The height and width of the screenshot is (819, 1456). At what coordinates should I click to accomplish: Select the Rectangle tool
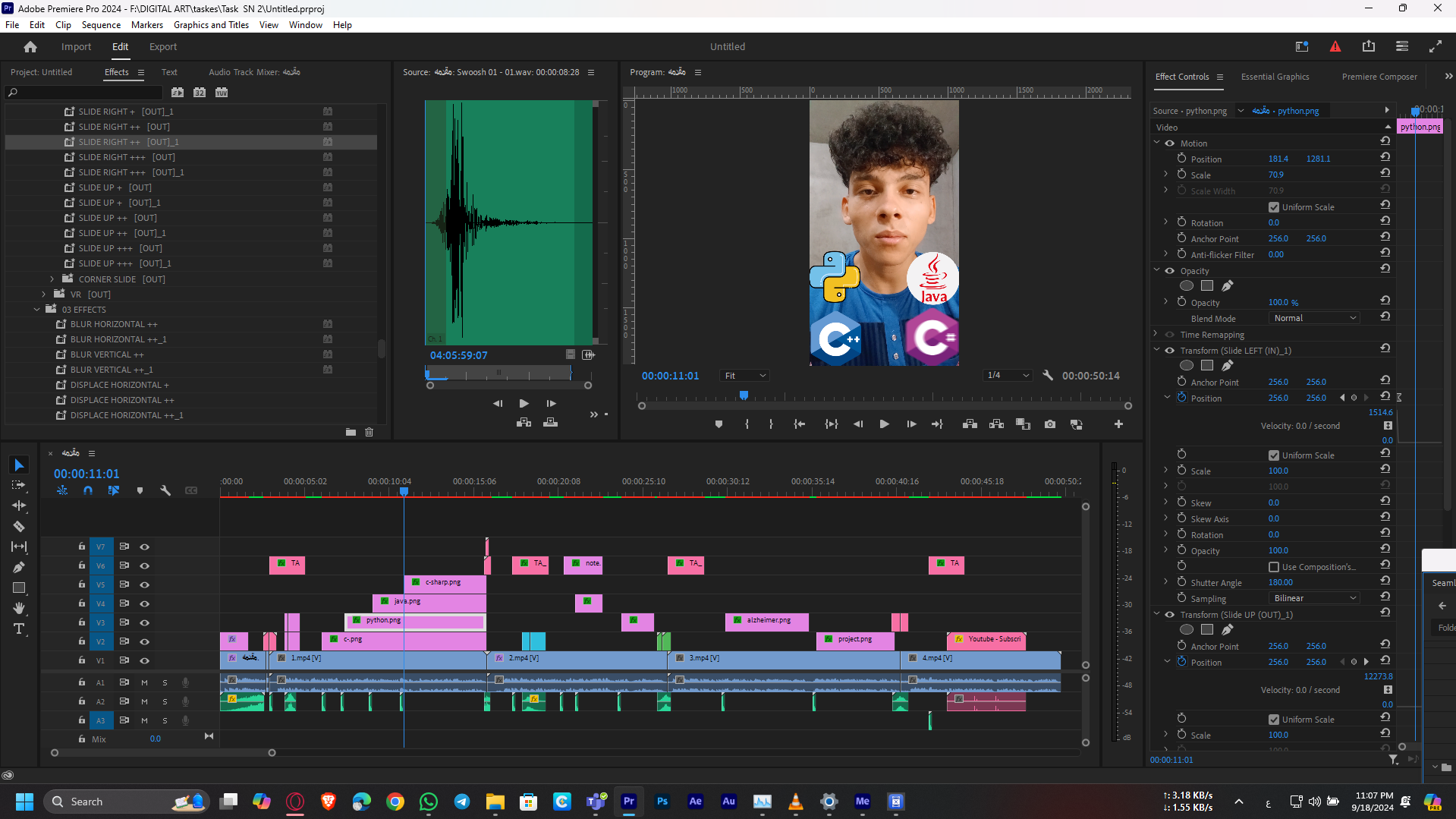pyautogui.click(x=20, y=587)
